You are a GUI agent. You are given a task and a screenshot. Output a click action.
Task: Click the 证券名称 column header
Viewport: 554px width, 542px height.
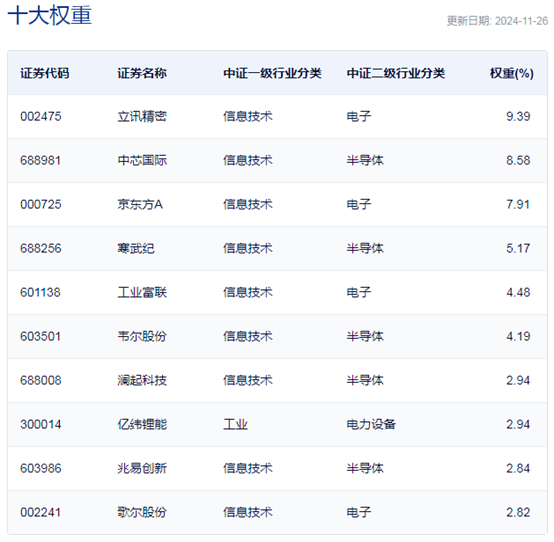[142, 73]
